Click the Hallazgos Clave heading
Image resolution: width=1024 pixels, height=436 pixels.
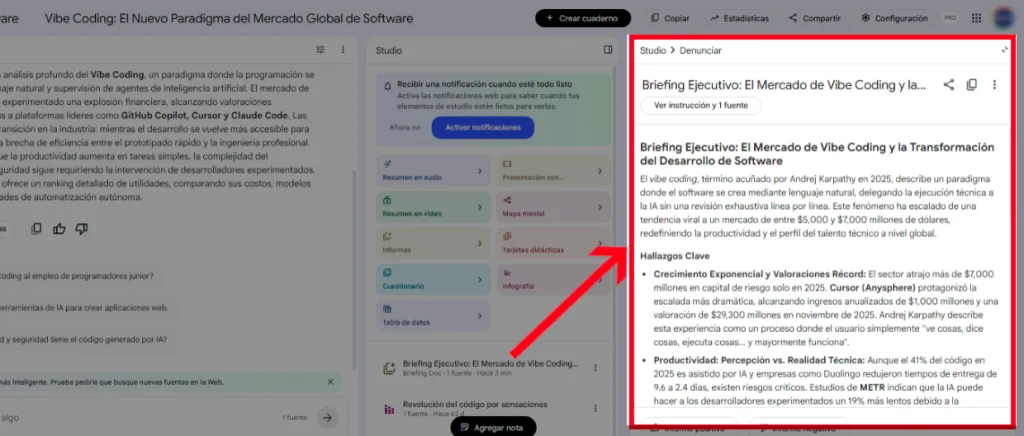click(x=675, y=256)
